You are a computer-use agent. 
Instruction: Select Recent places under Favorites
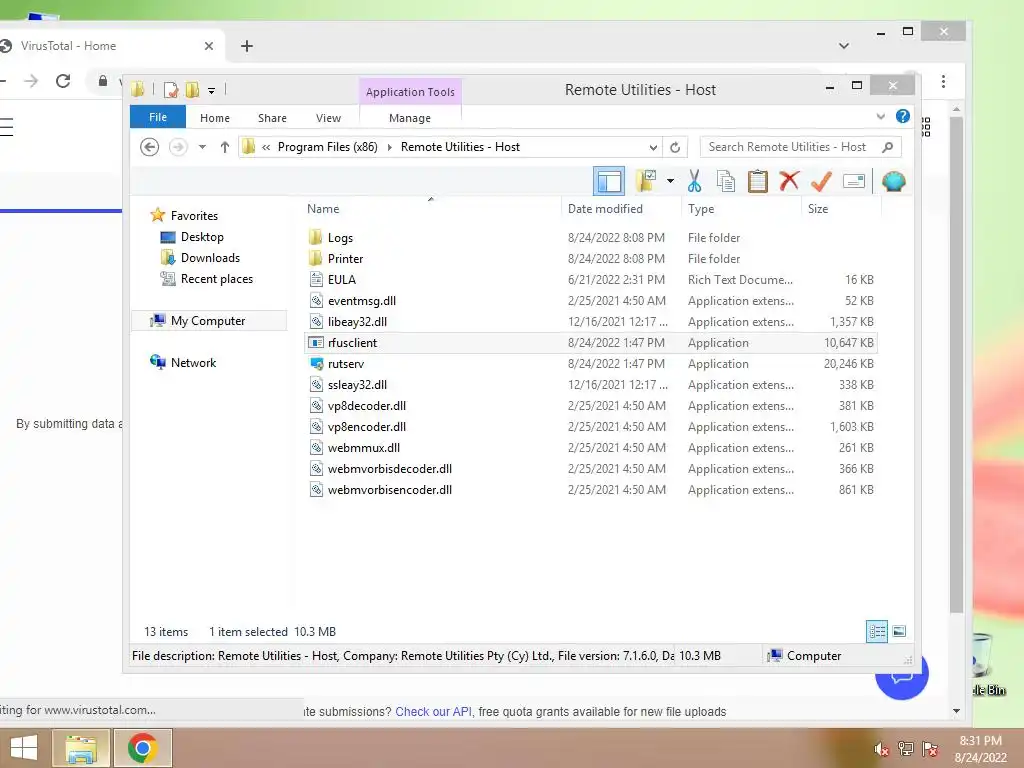click(x=217, y=279)
